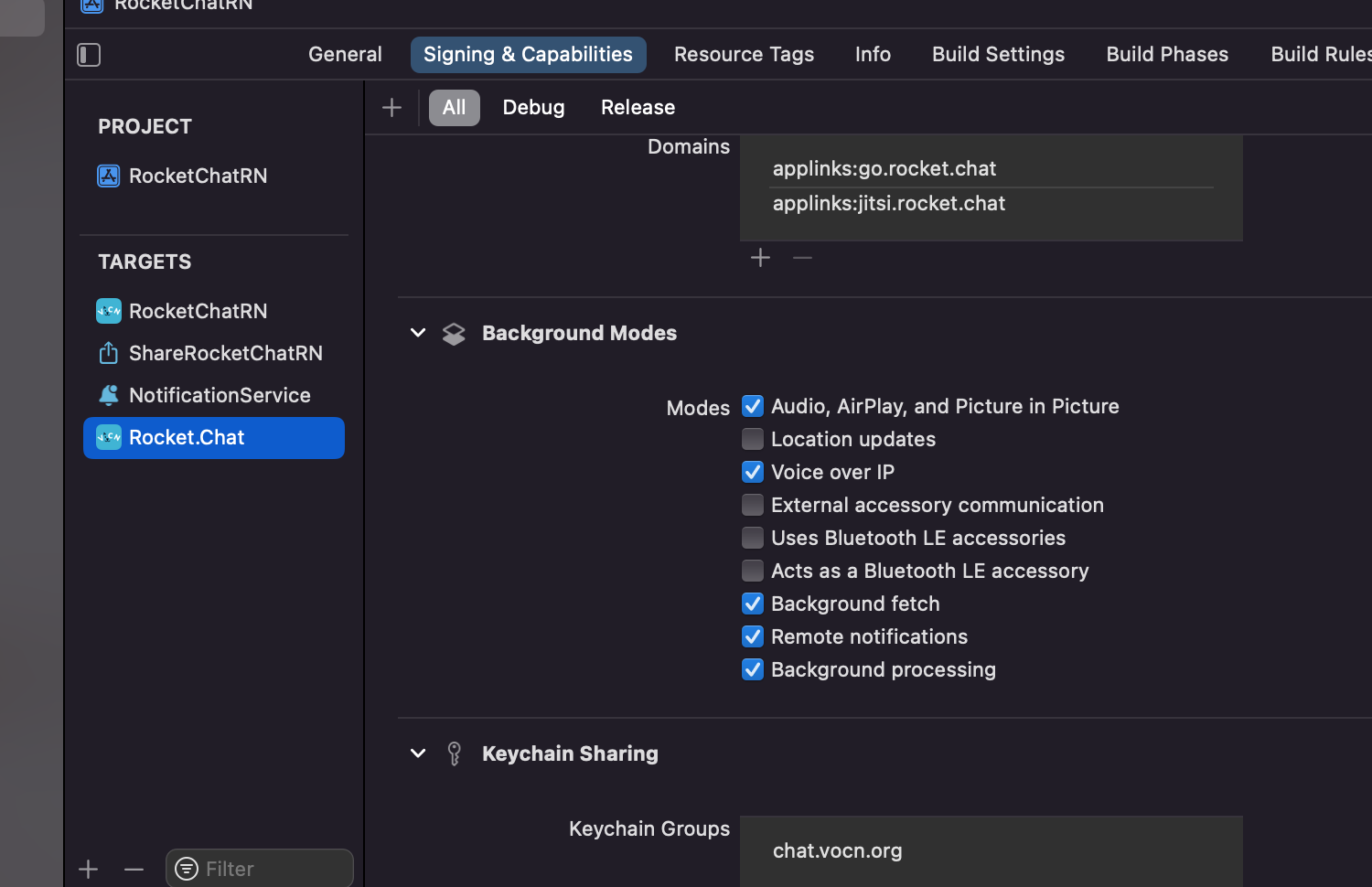
Task: Switch to Build Settings tab
Action: 998,55
